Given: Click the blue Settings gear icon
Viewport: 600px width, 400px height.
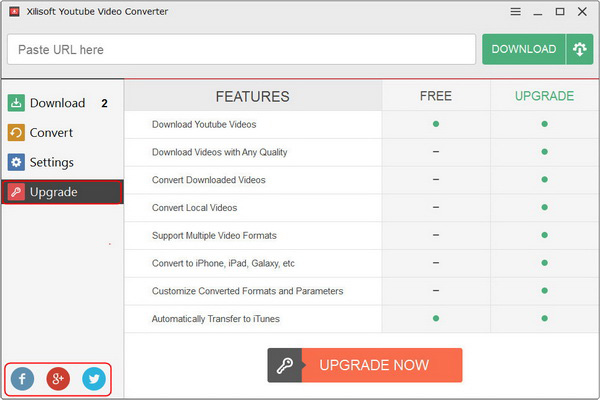Looking at the screenshot, I should [x=16, y=162].
